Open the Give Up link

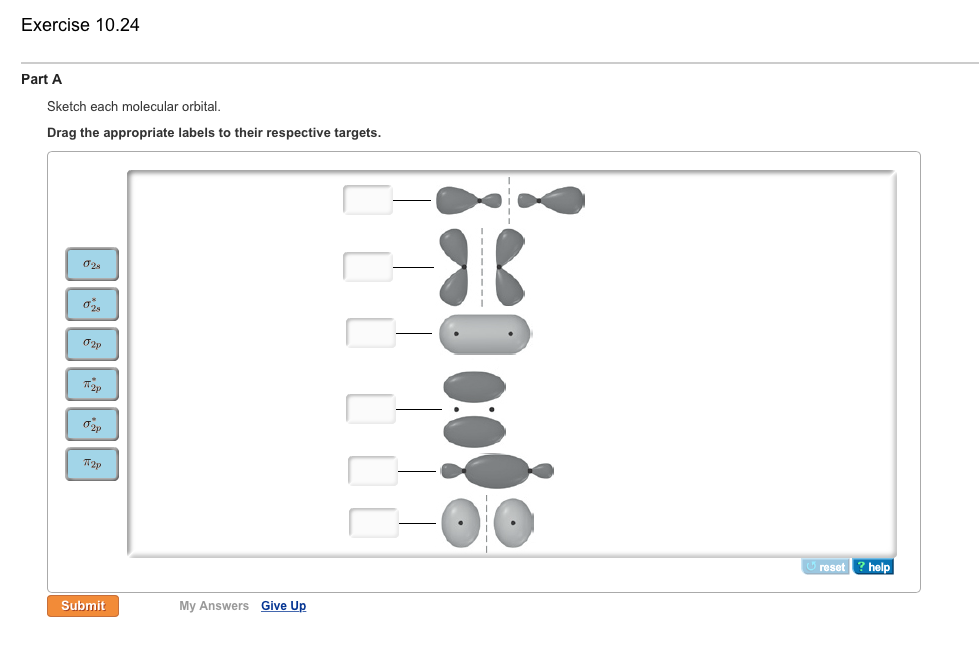coord(283,606)
